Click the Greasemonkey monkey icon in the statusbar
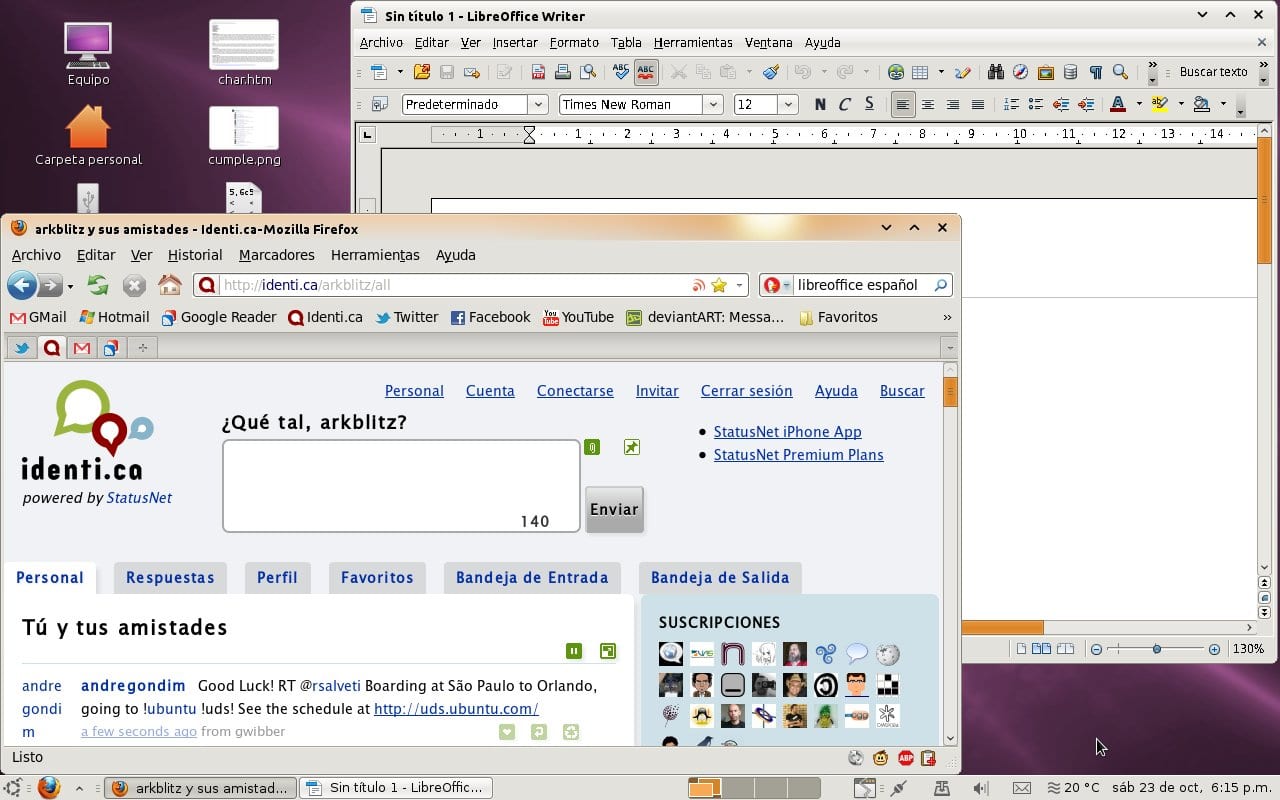 click(x=880, y=758)
